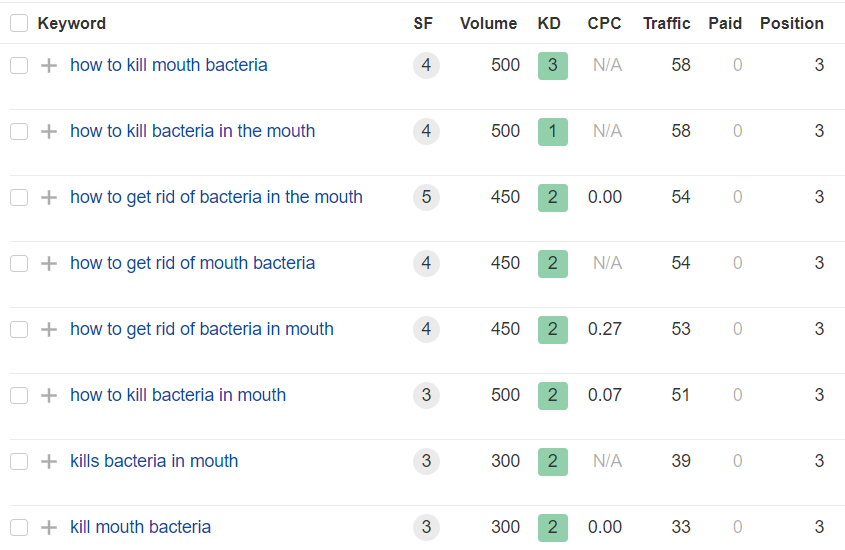
Task: Click SF badge for 'how to kill mouth bacteria'
Action: click(x=426, y=66)
